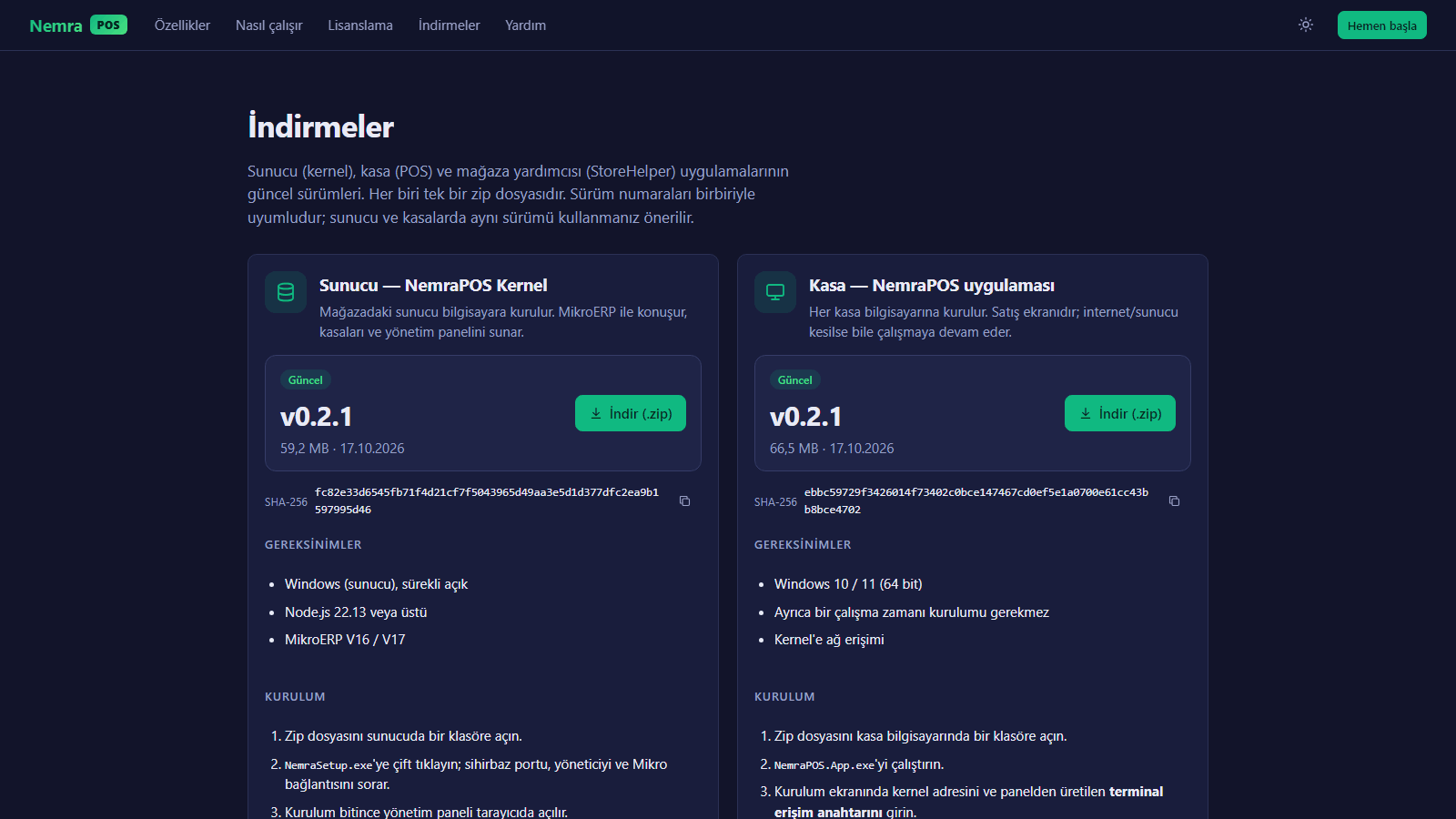This screenshot has width=1456, height=819.
Task: Click the POS badge beside Nemra
Action: point(108,25)
